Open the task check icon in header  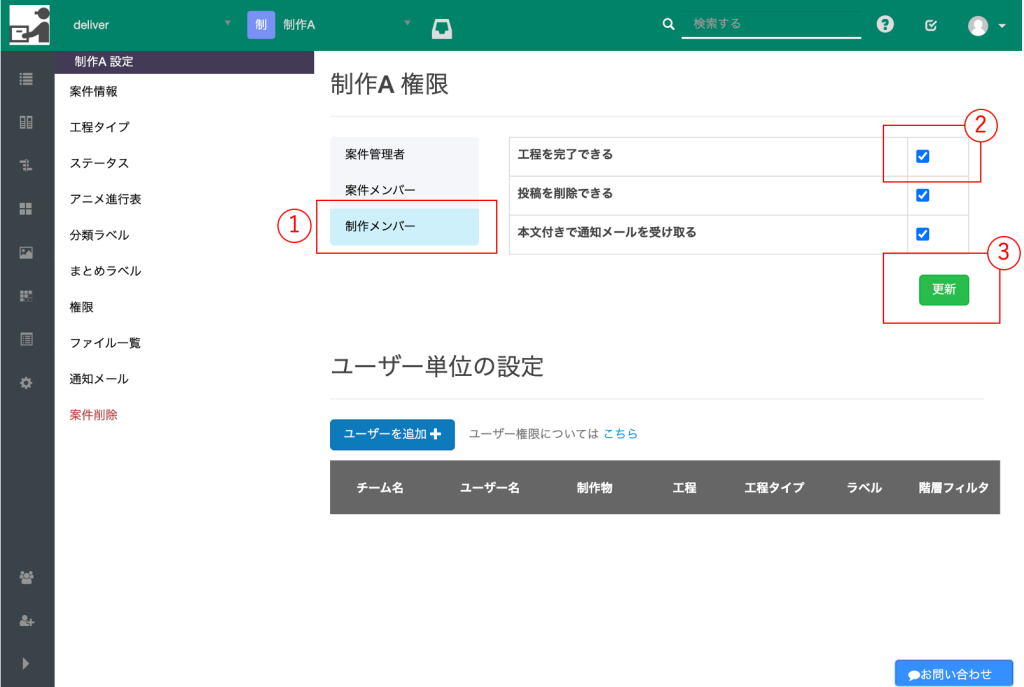pos(931,25)
